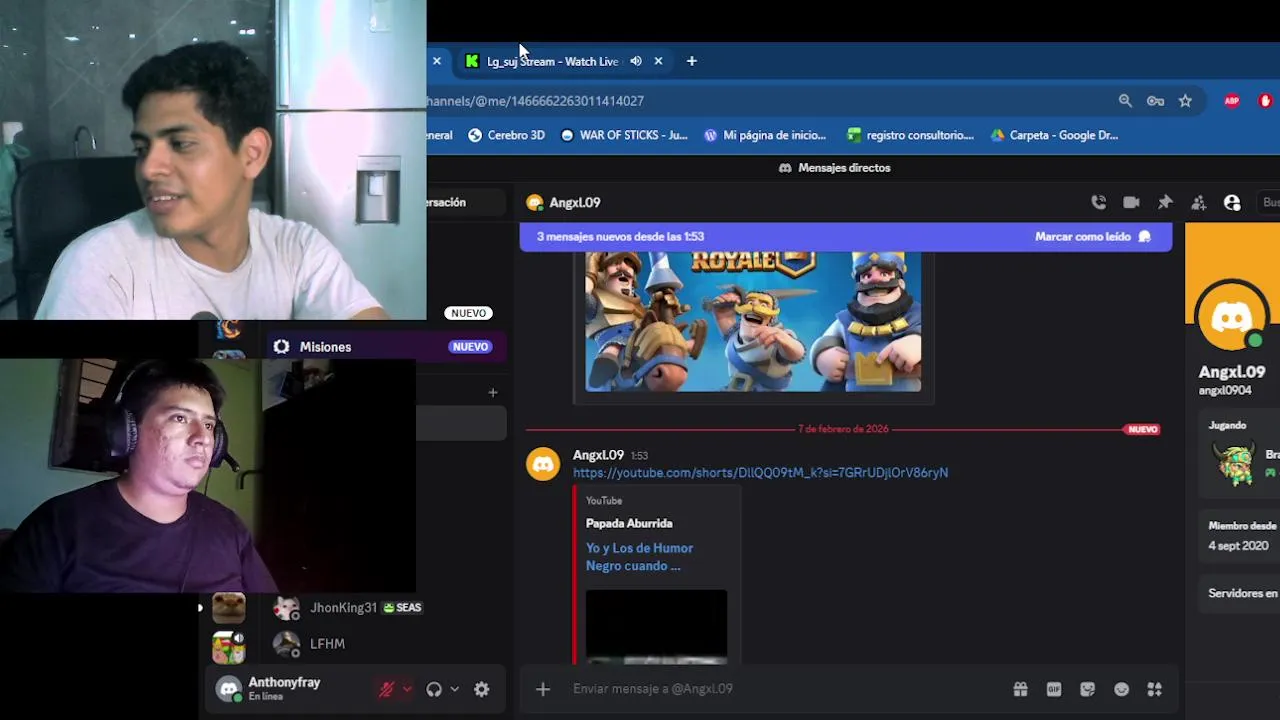Image resolution: width=1280 pixels, height=720 pixels.
Task: Toggle the user profile panel icon
Action: pyautogui.click(x=1232, y=202)
